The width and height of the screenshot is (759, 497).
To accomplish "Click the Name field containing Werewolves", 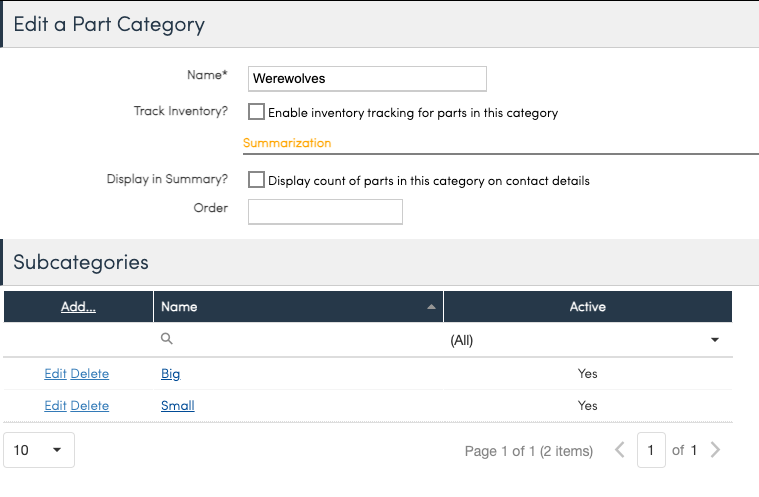I will 366,78.
